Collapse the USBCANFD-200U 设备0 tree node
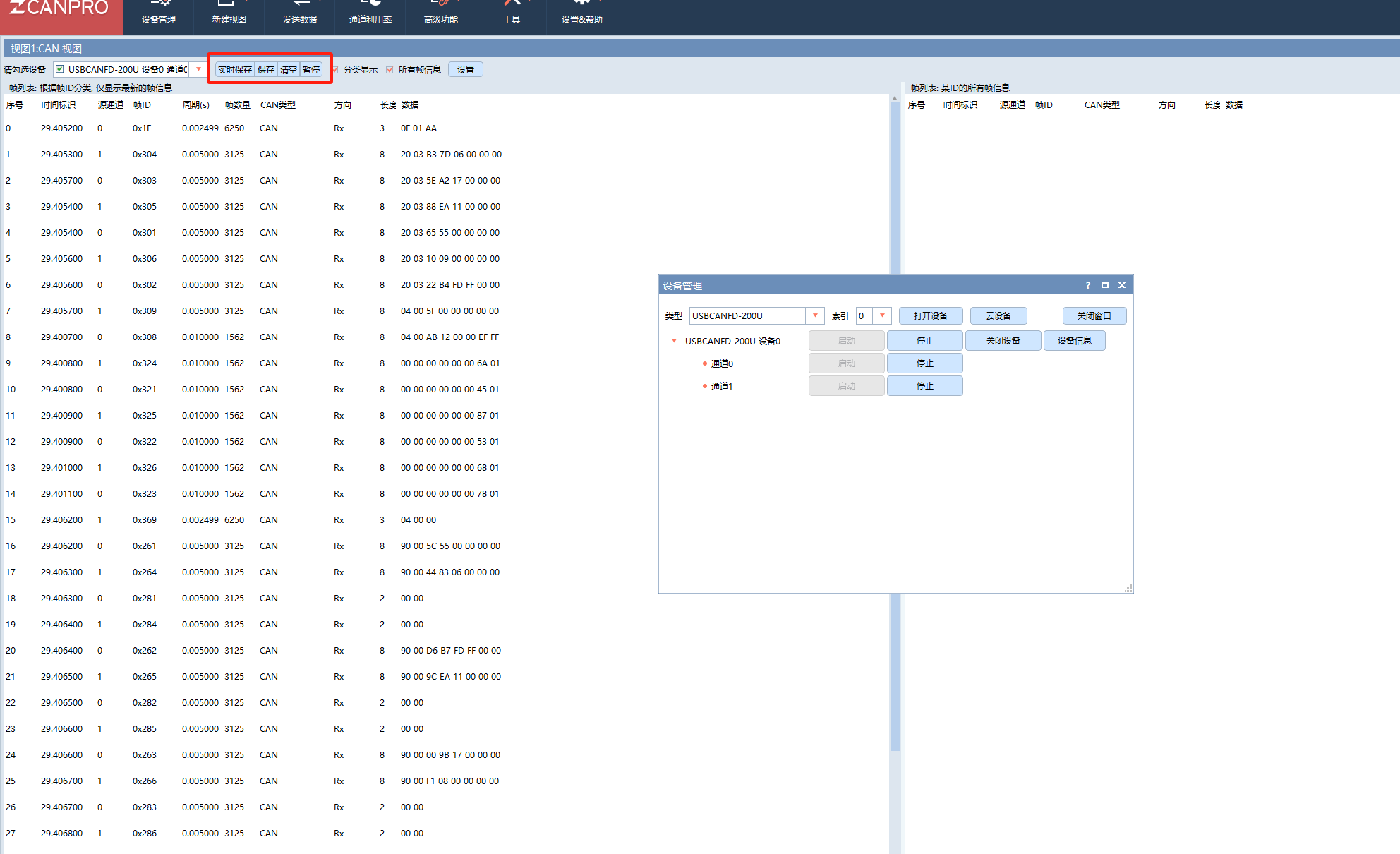 674,341
